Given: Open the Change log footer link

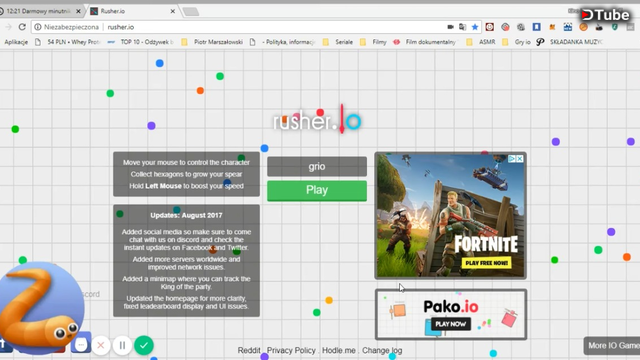Looking at the screenshot, I should [x=382, y=350].
